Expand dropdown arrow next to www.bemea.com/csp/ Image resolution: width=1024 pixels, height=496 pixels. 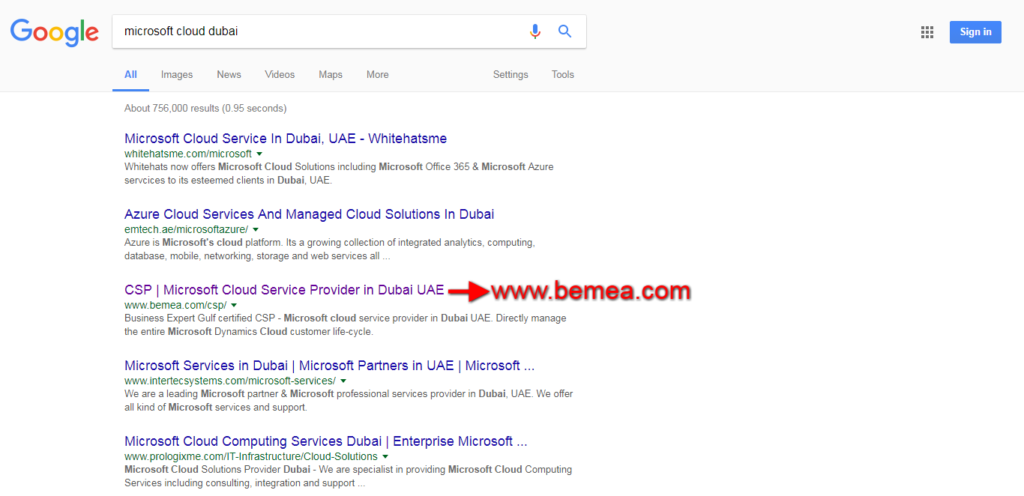(234, 305)
